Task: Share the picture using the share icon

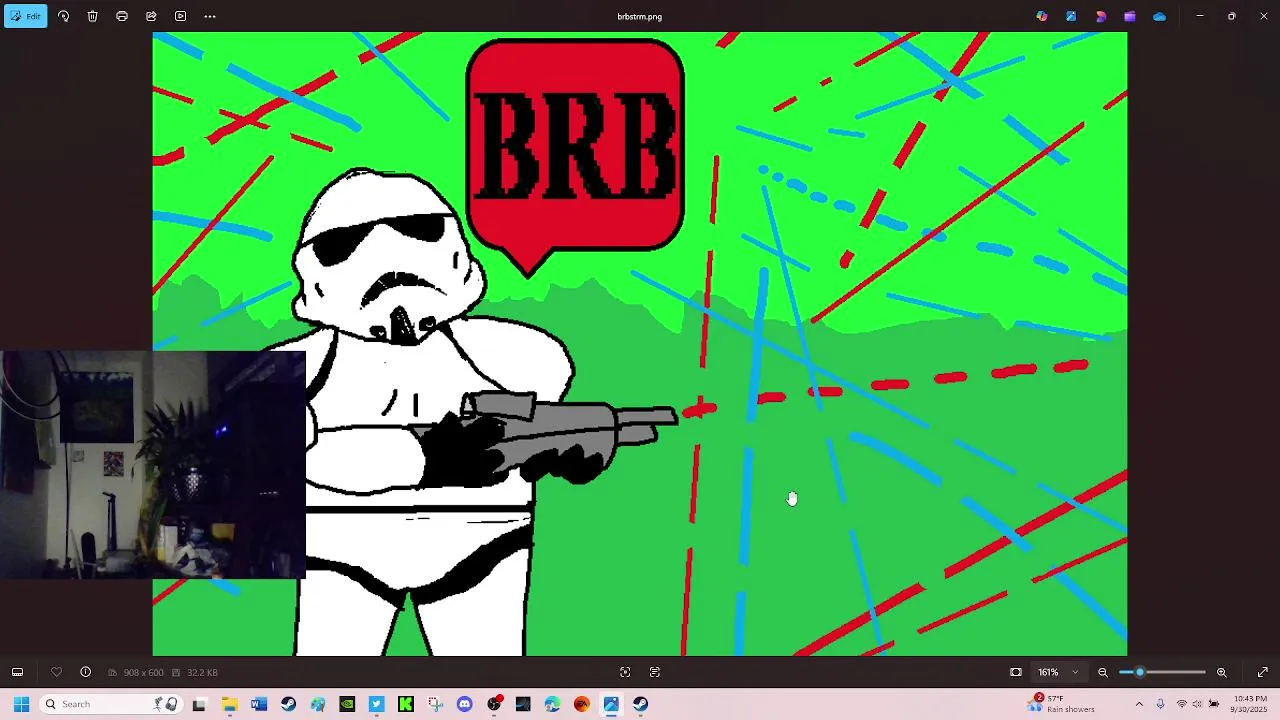Action: tap(151, 16)
